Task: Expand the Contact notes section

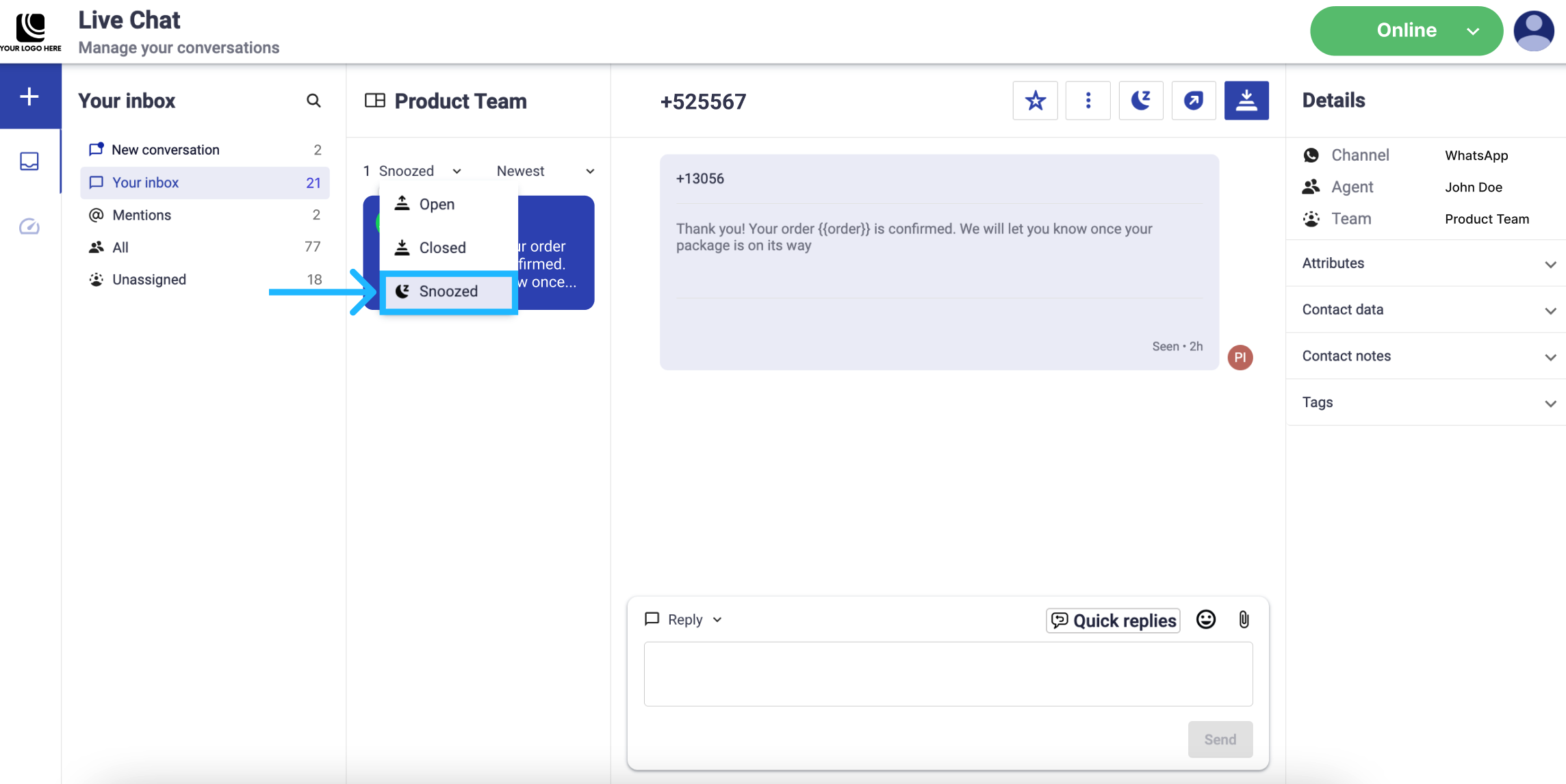Action: tap(1426, 356)
